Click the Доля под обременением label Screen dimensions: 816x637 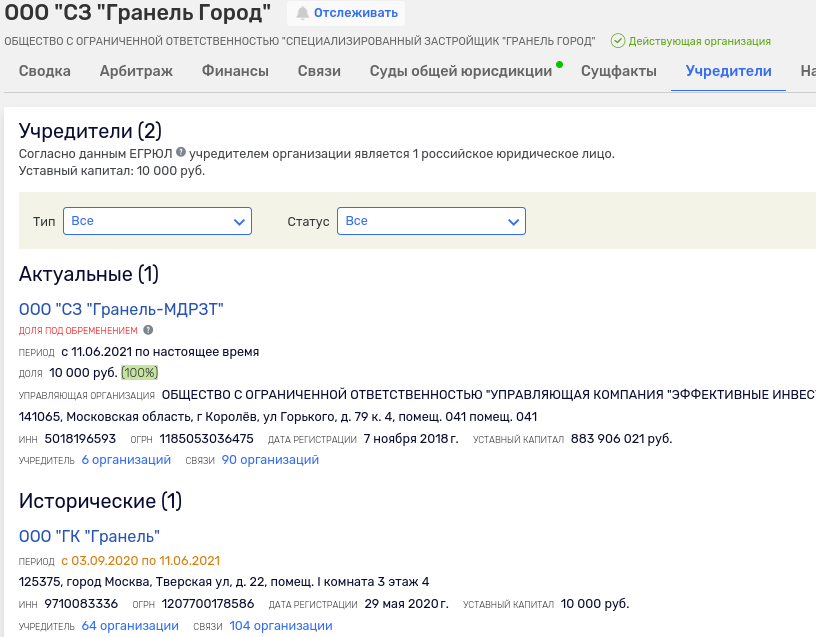[x=78, y=330]
